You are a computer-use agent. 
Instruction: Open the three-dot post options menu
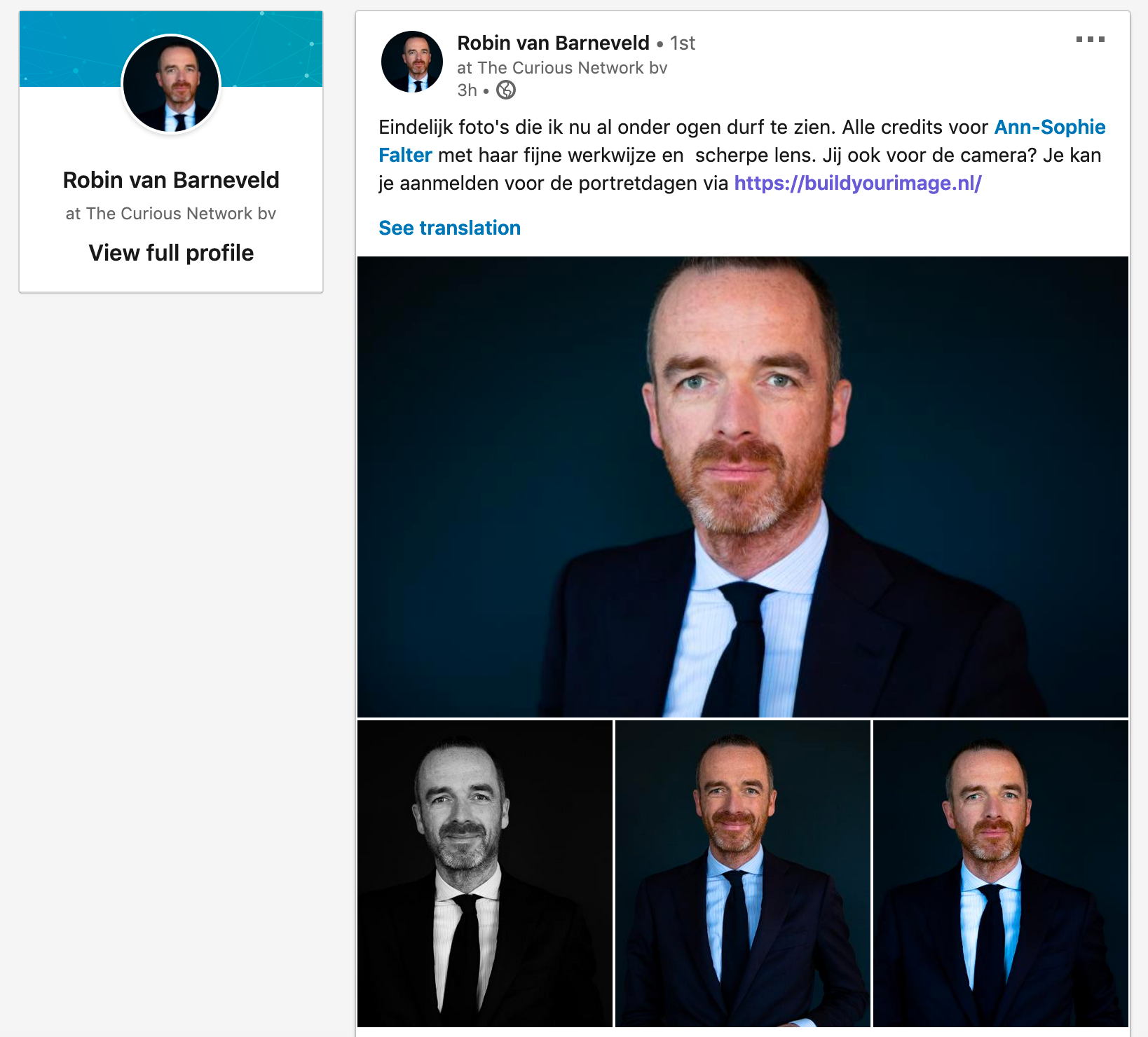tap(1090, 40)
